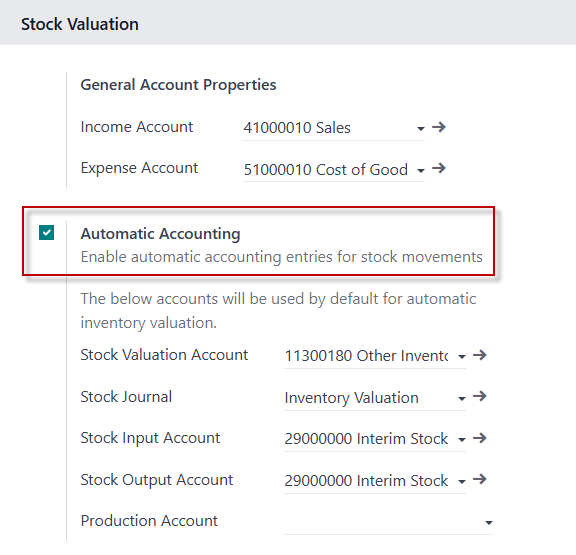
Task: Expand the Stock Journal dropdown arrow
Action: [x=462, y=398]
